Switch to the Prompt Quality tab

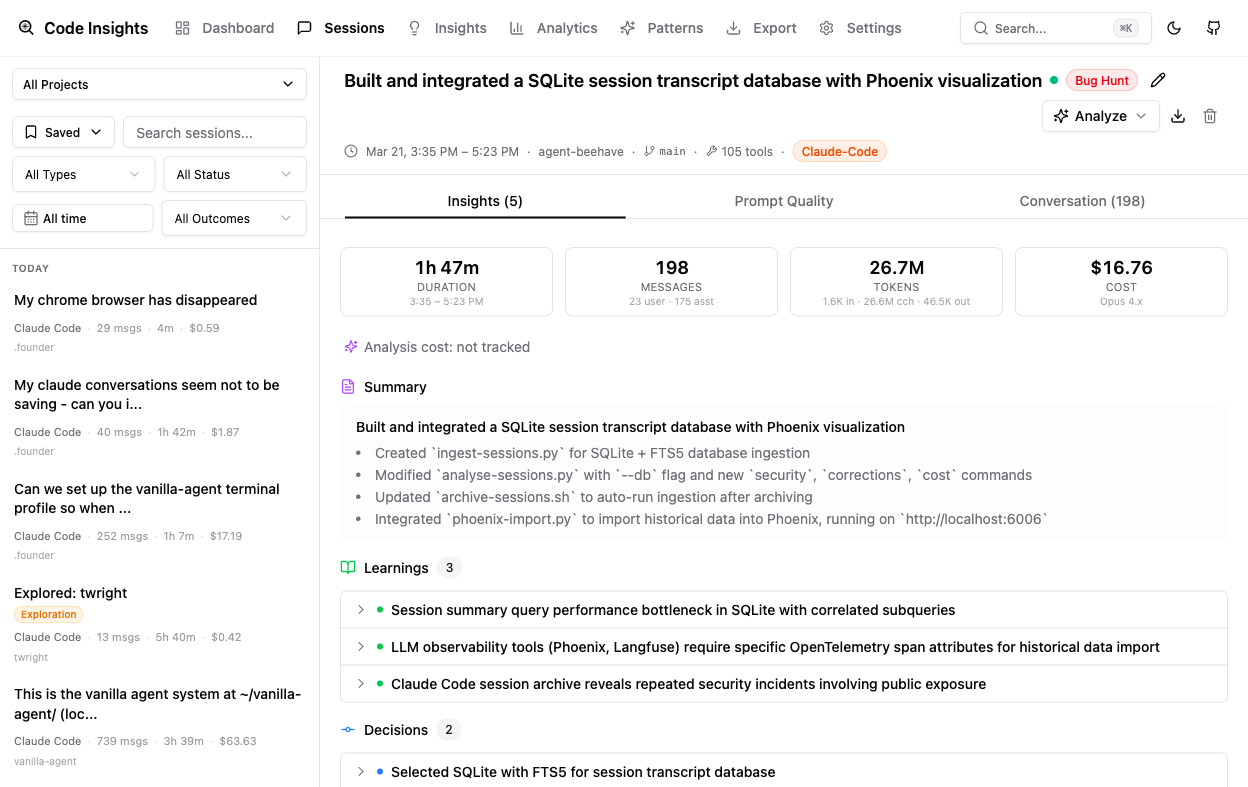pos(784,201)
